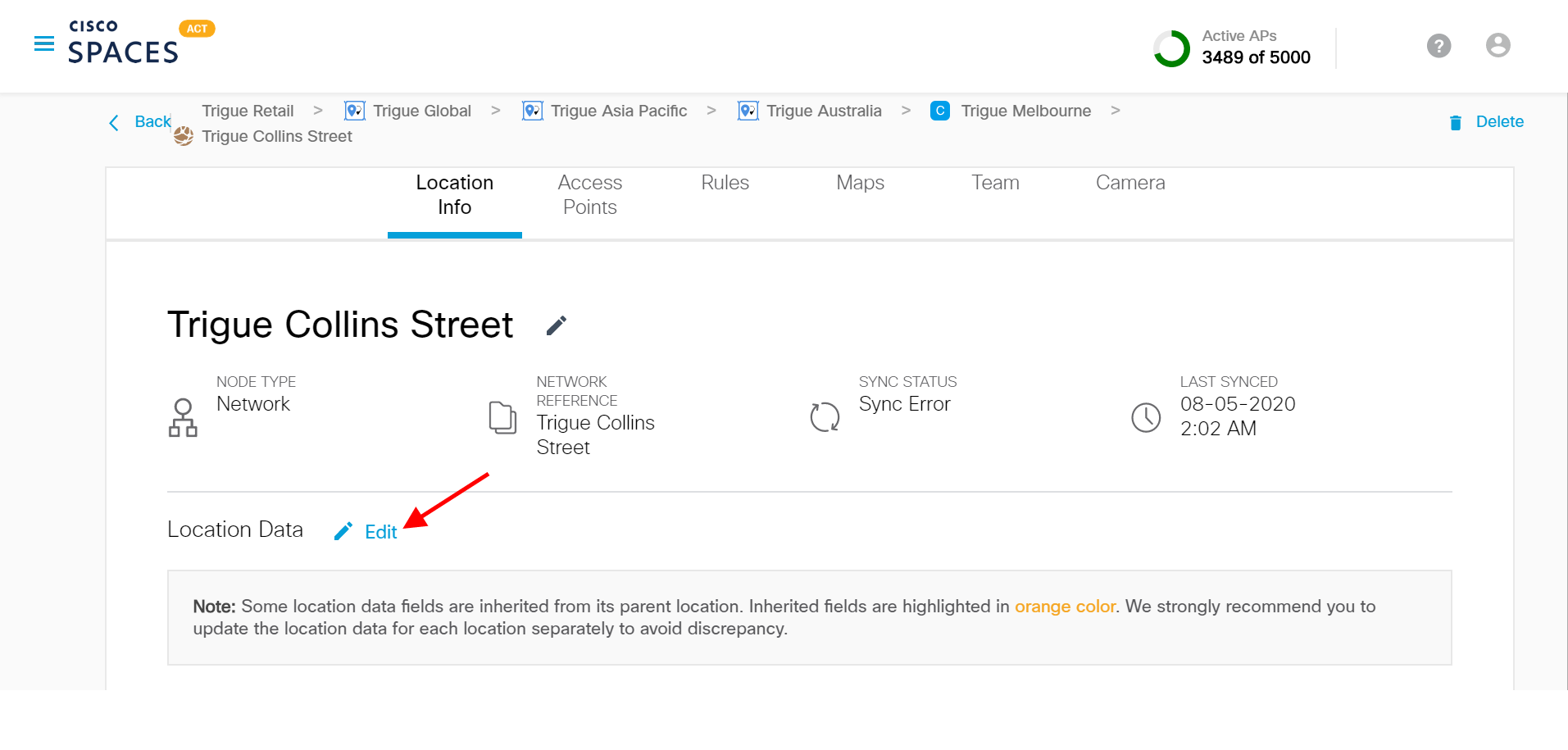Click the Trigue Australia pin icon
The width and height of the screenshot is (1568, 750).
tap(748, 111)
